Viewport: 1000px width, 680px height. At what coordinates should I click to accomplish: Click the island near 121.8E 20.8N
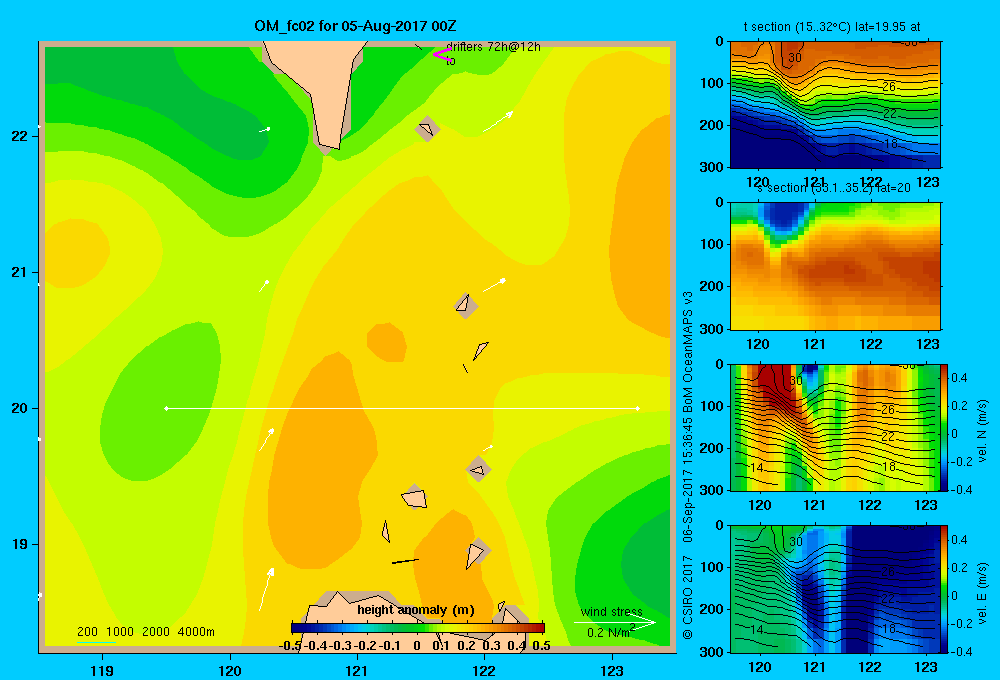[466, 306]
